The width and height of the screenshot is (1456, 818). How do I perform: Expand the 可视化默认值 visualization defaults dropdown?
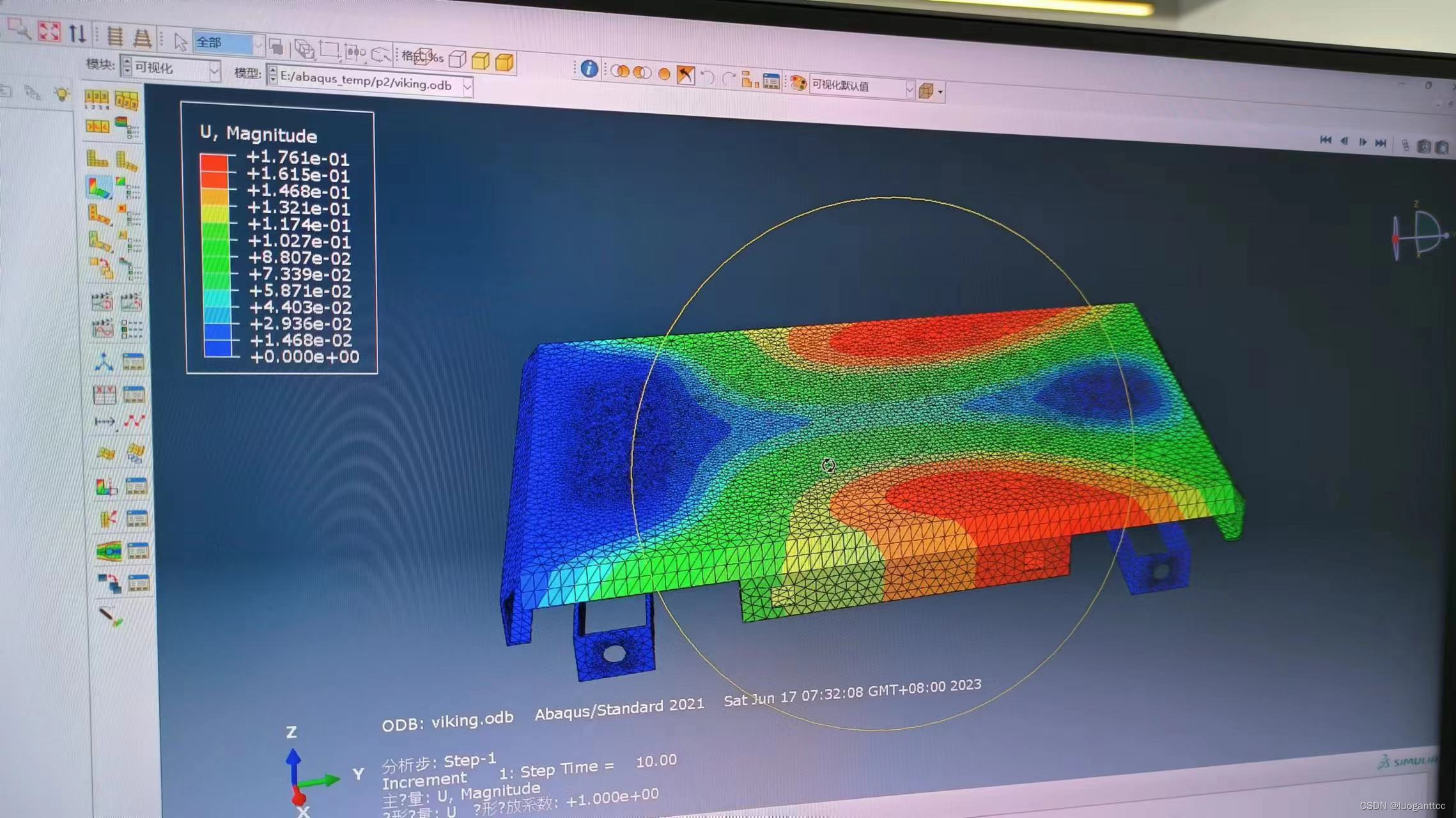click(x=907, y=87)
